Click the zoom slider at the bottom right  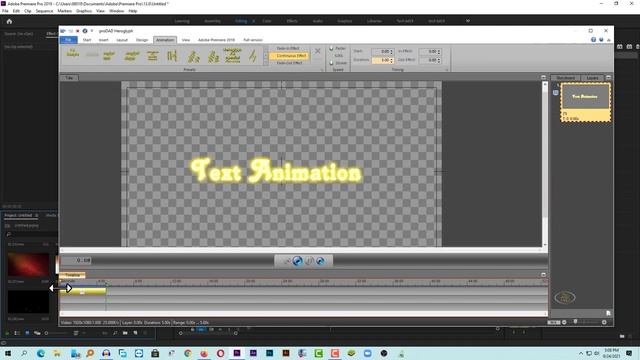[584, 322]
